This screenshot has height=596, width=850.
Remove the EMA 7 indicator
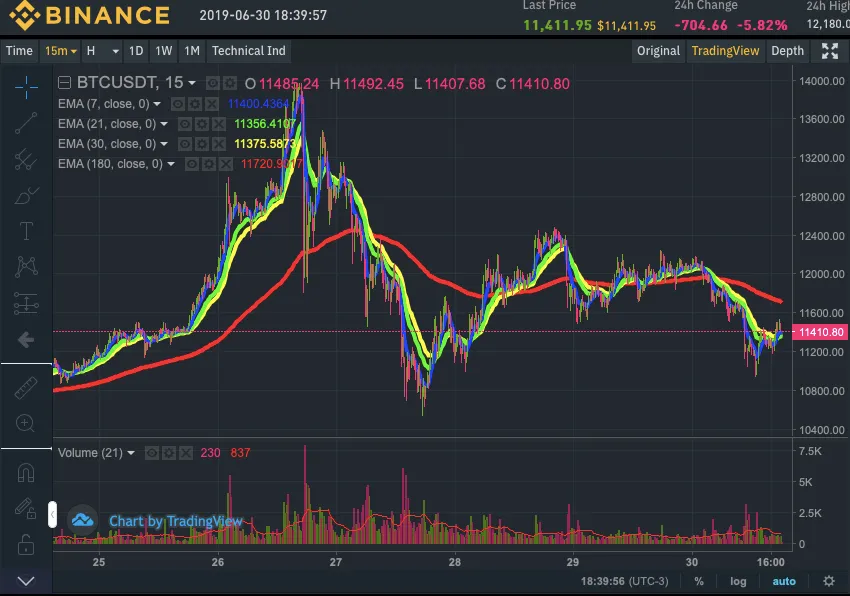(x=212, y=104)
